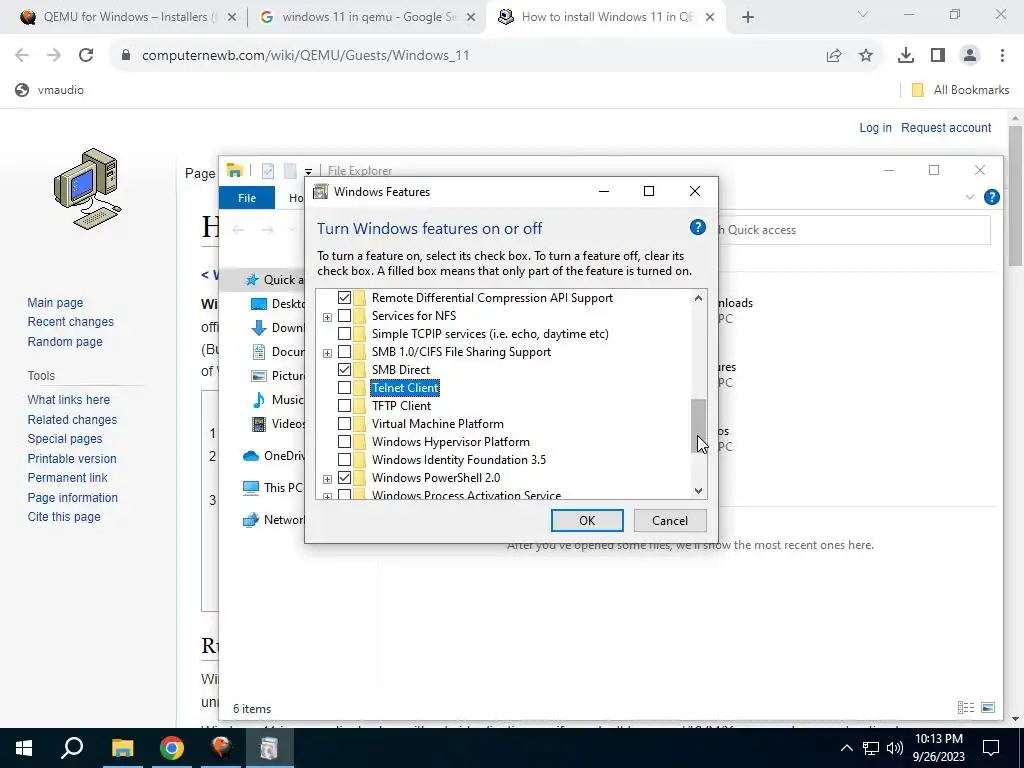This screenshot has width=1024, height=768.
Task: Uncheck Remote Differential Compression API Support
Action: (344, 298)
